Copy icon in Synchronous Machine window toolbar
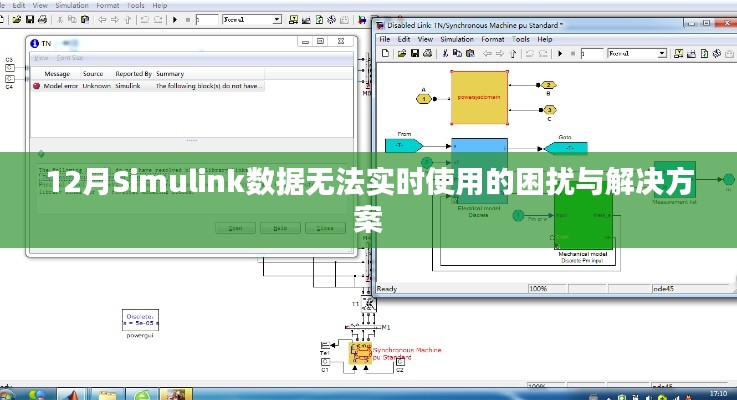This screenshot has height=400, width=737. coord(457,54)
